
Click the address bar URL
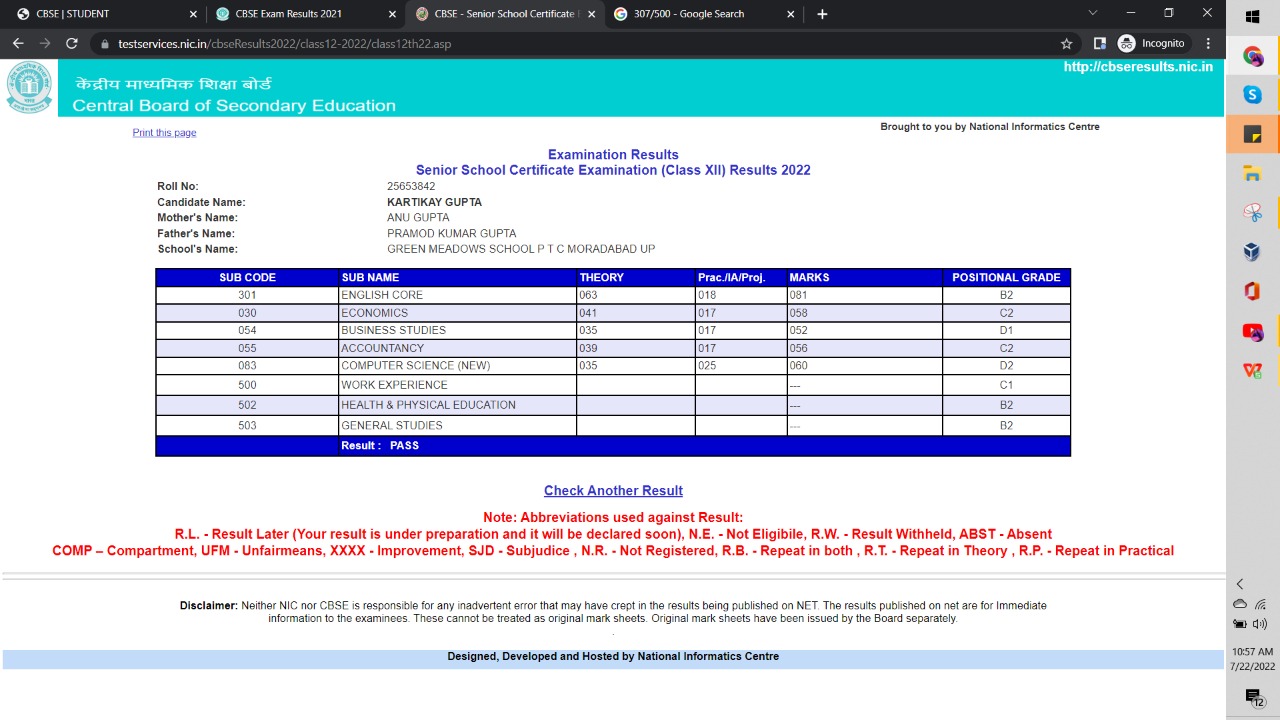pos(285,44)
